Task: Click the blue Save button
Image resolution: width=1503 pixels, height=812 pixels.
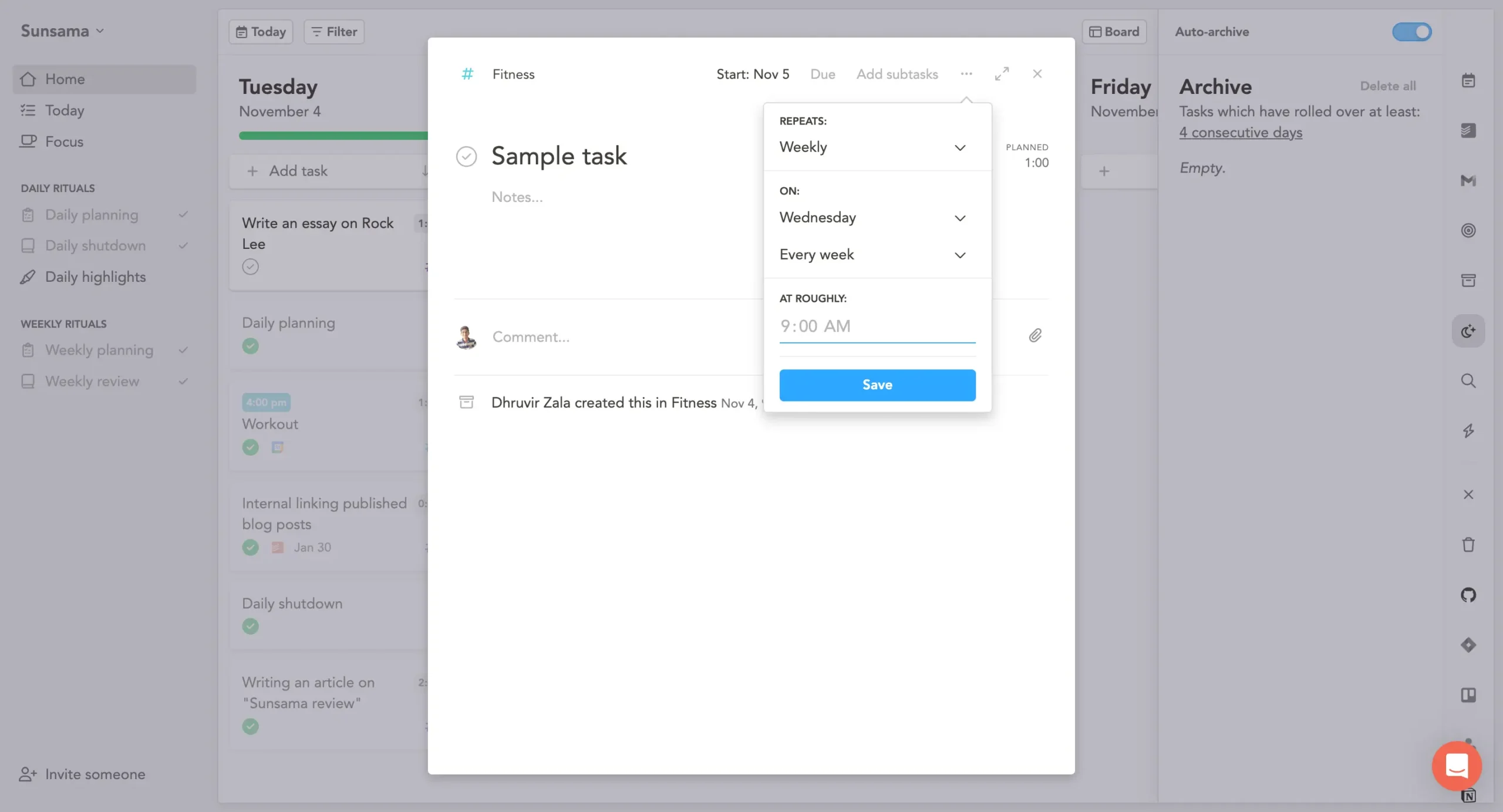Action: point(877,385)
